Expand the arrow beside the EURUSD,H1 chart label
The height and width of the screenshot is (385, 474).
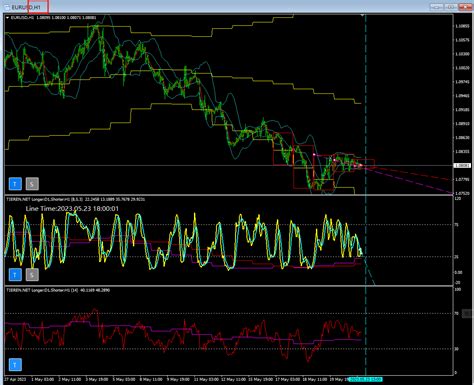(8, 18)
